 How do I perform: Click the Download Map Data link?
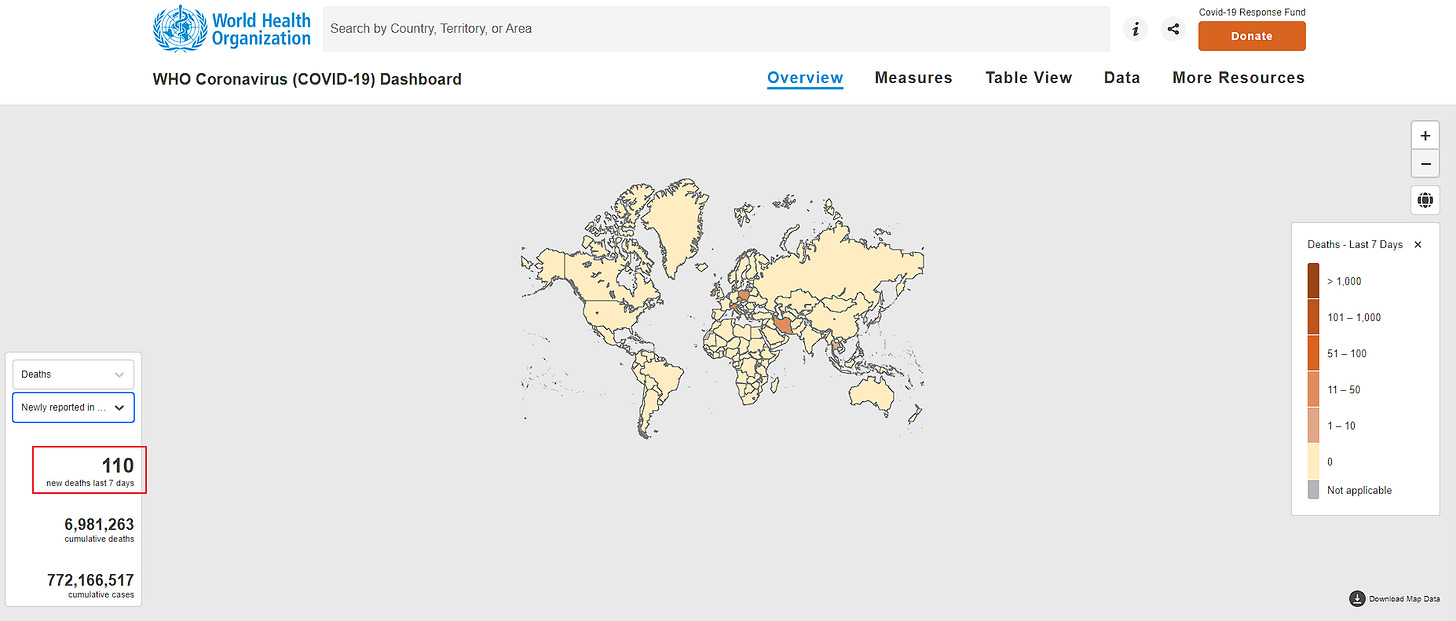[x=1405, y=599]
